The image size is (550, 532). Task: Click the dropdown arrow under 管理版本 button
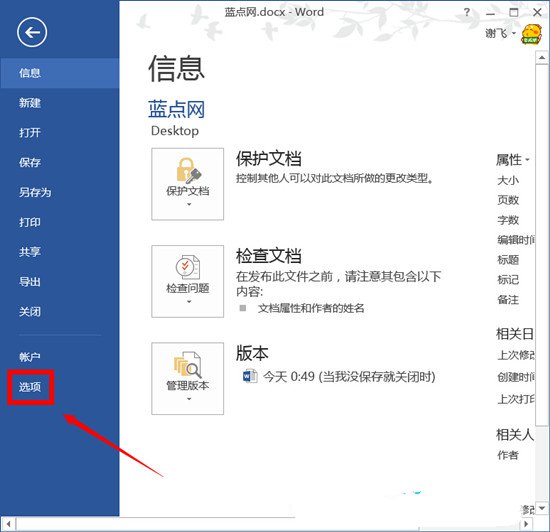tap(189, 399)
